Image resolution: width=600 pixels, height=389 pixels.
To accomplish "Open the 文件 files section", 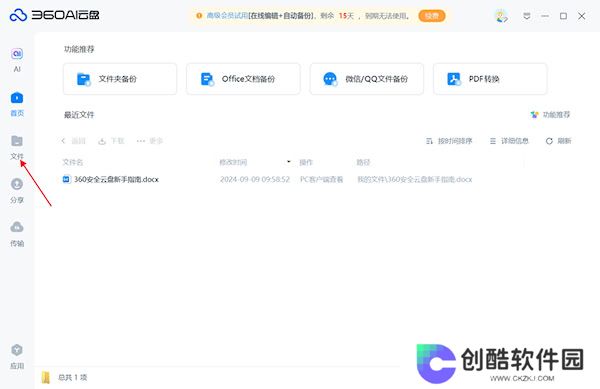I will 17,147.
